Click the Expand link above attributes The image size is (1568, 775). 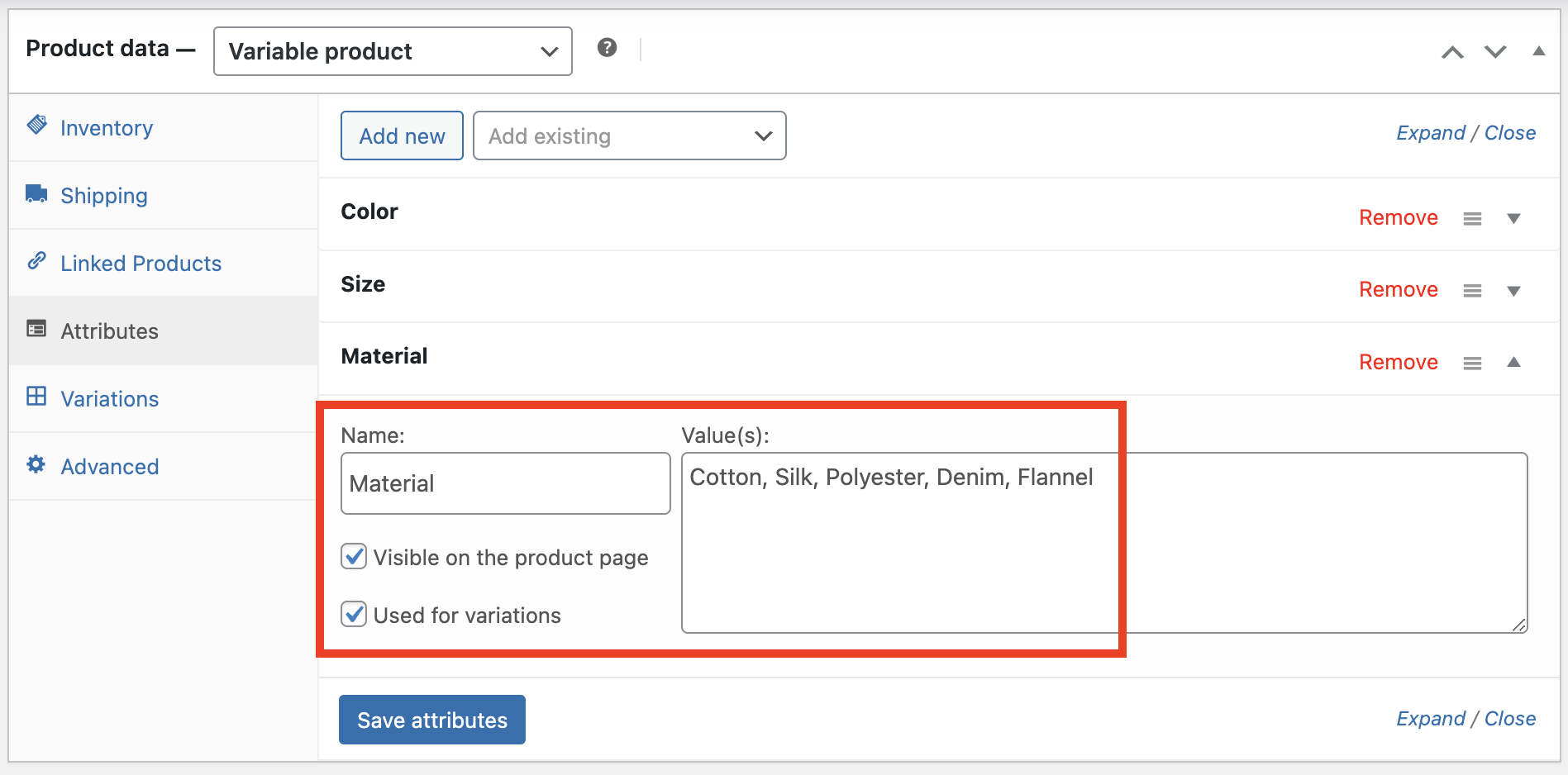point(1430,132)
